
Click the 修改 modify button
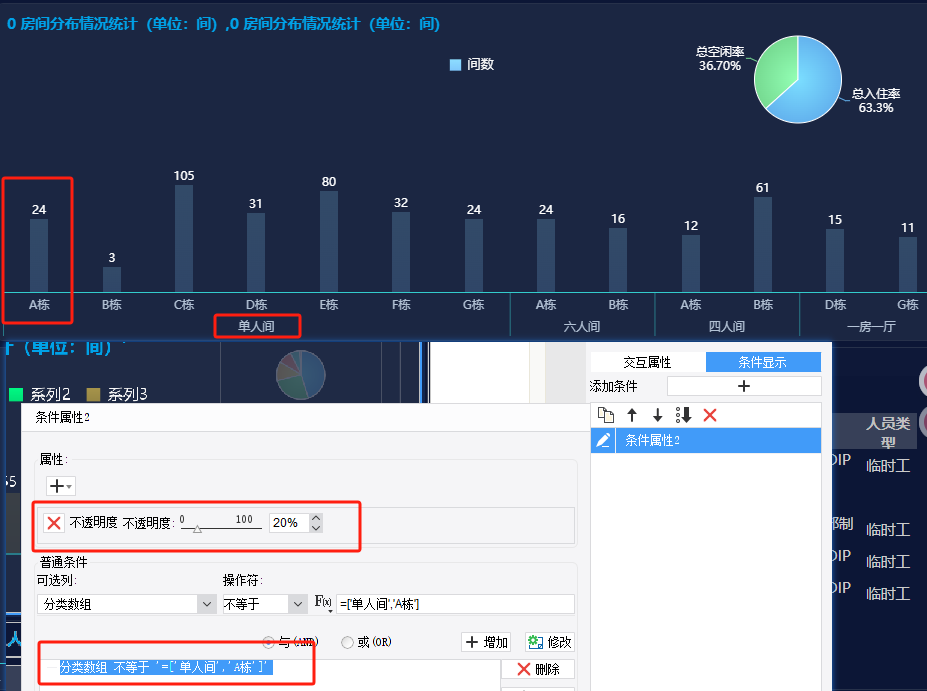(x=550, y=642)
